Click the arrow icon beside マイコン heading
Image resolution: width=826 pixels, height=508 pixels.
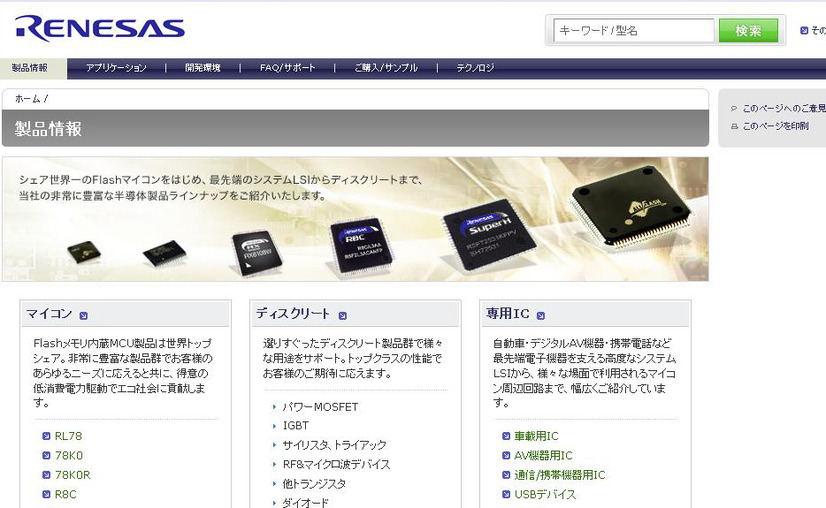click(83, 316)
